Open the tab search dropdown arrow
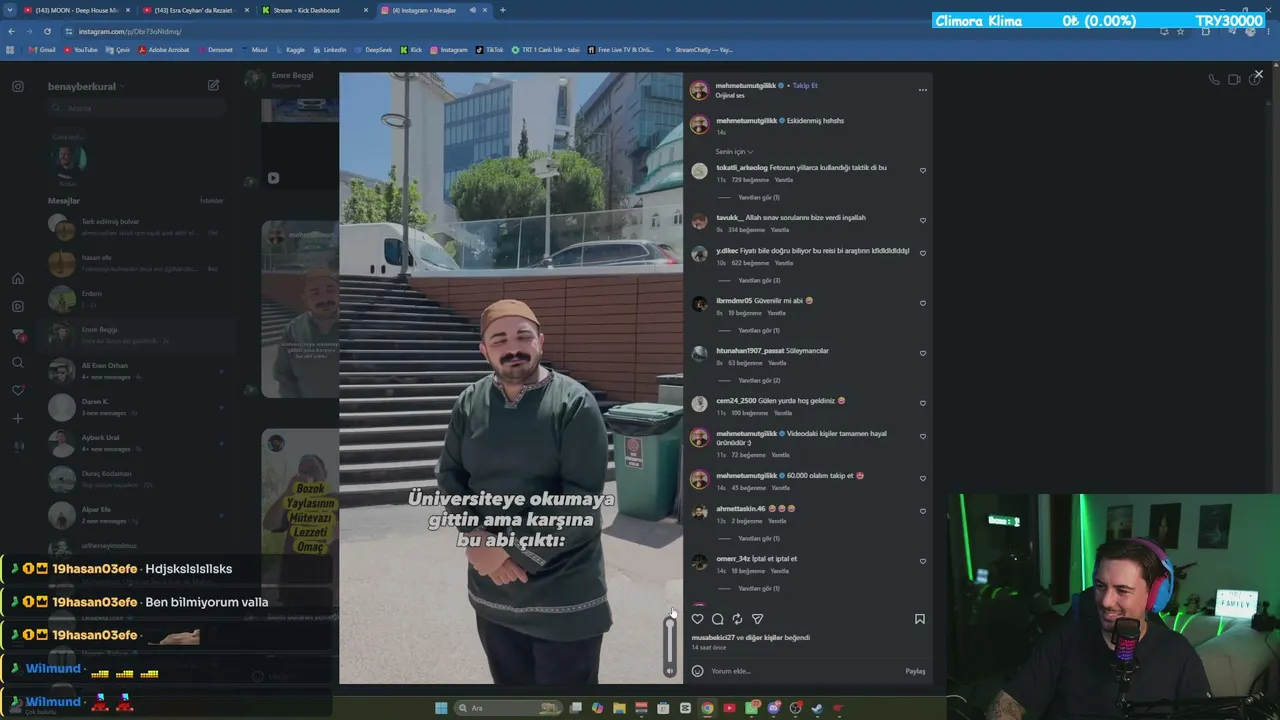The width and height of the screenshot is (1280, 720). (x=9, y=10)
